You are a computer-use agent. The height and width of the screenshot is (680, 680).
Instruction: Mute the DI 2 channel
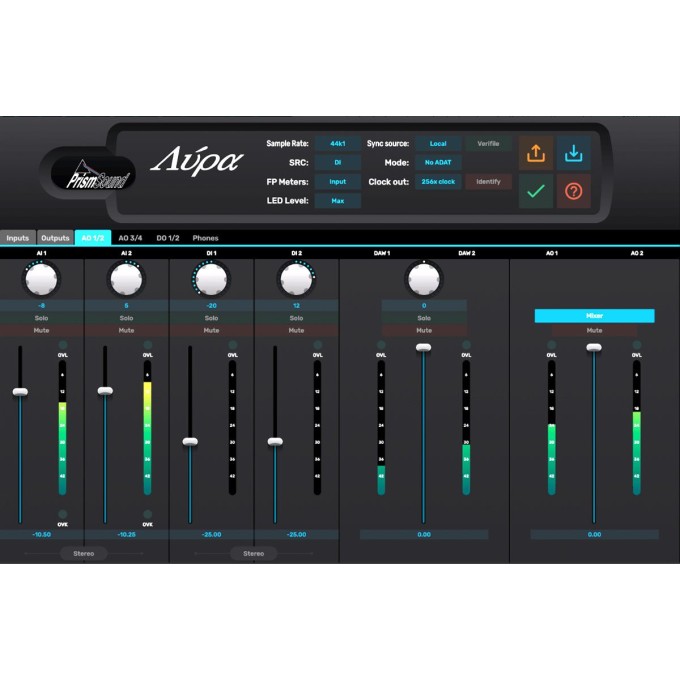[296, 330]
